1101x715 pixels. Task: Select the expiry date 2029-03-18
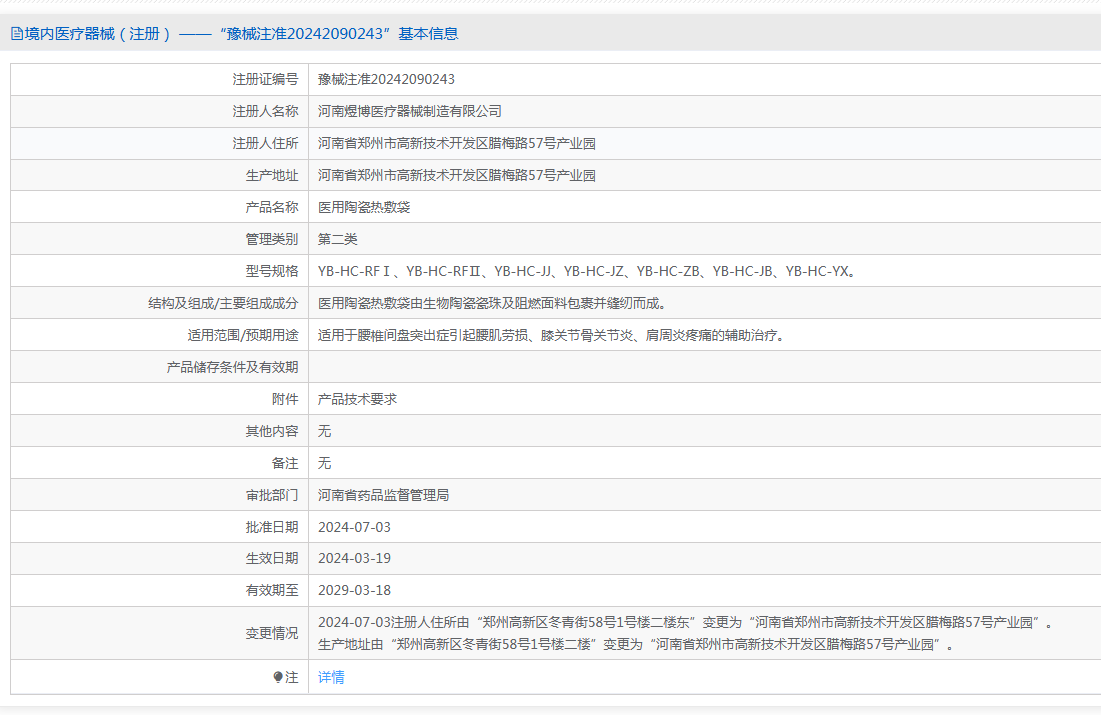(355, 591)
